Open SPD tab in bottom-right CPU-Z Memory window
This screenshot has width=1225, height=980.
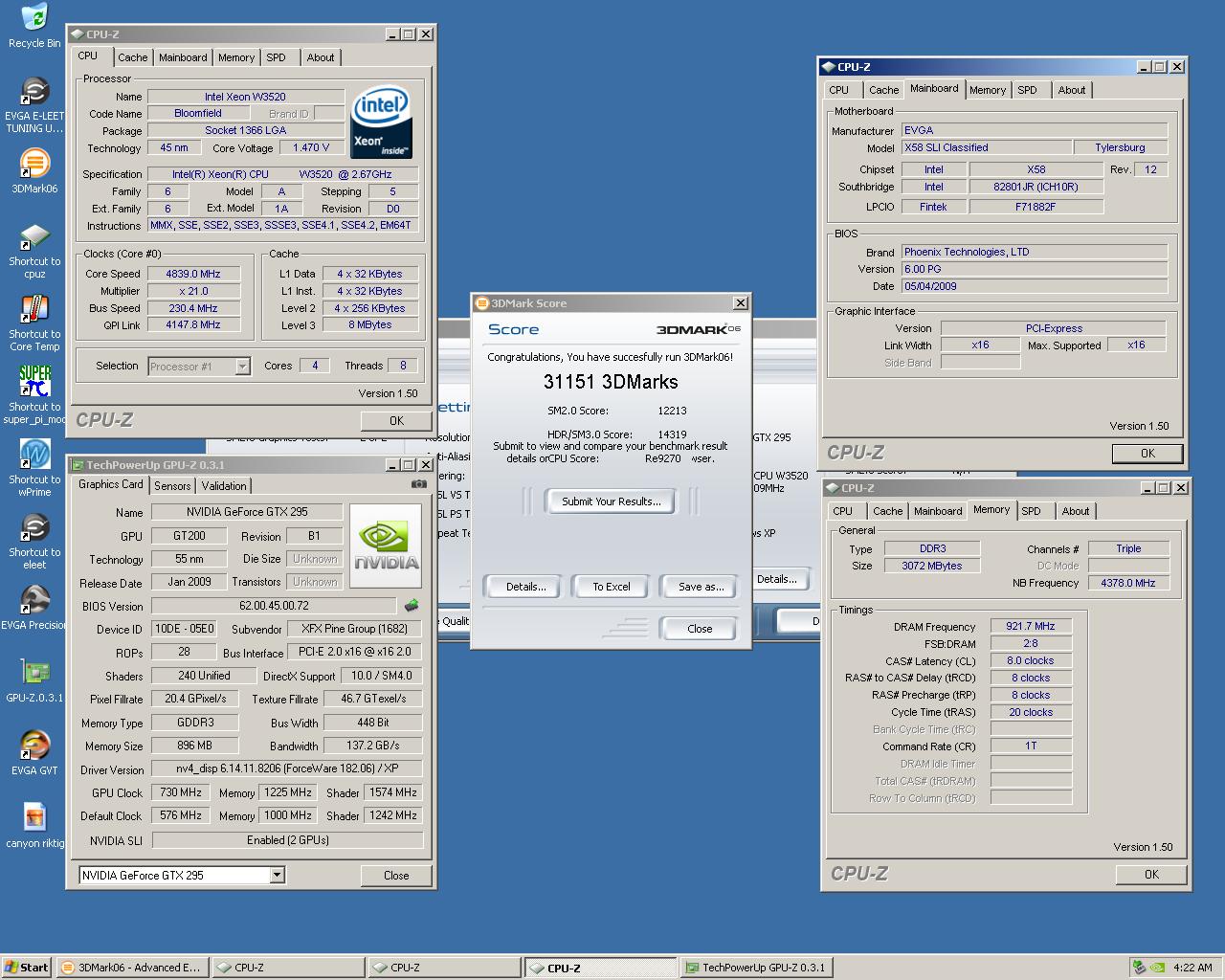pyautogui.click(x=1031, y=511)
